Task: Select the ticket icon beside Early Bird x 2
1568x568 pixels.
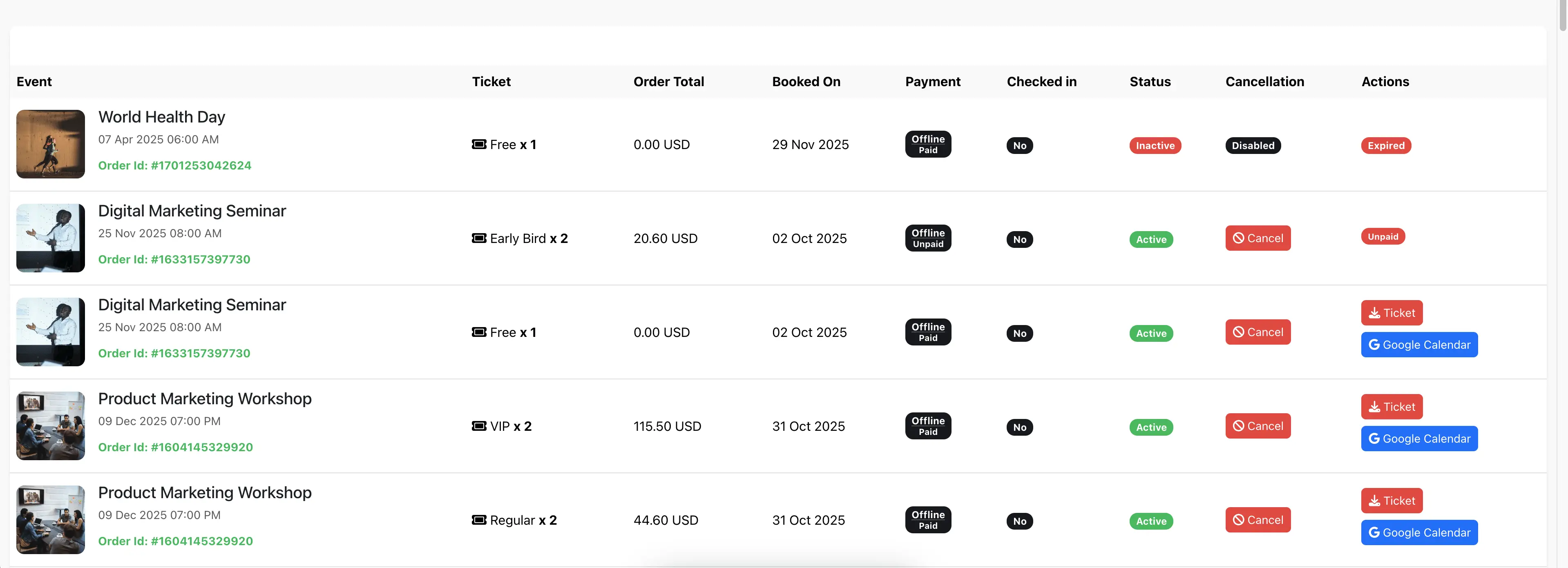Action: point(479,238)
